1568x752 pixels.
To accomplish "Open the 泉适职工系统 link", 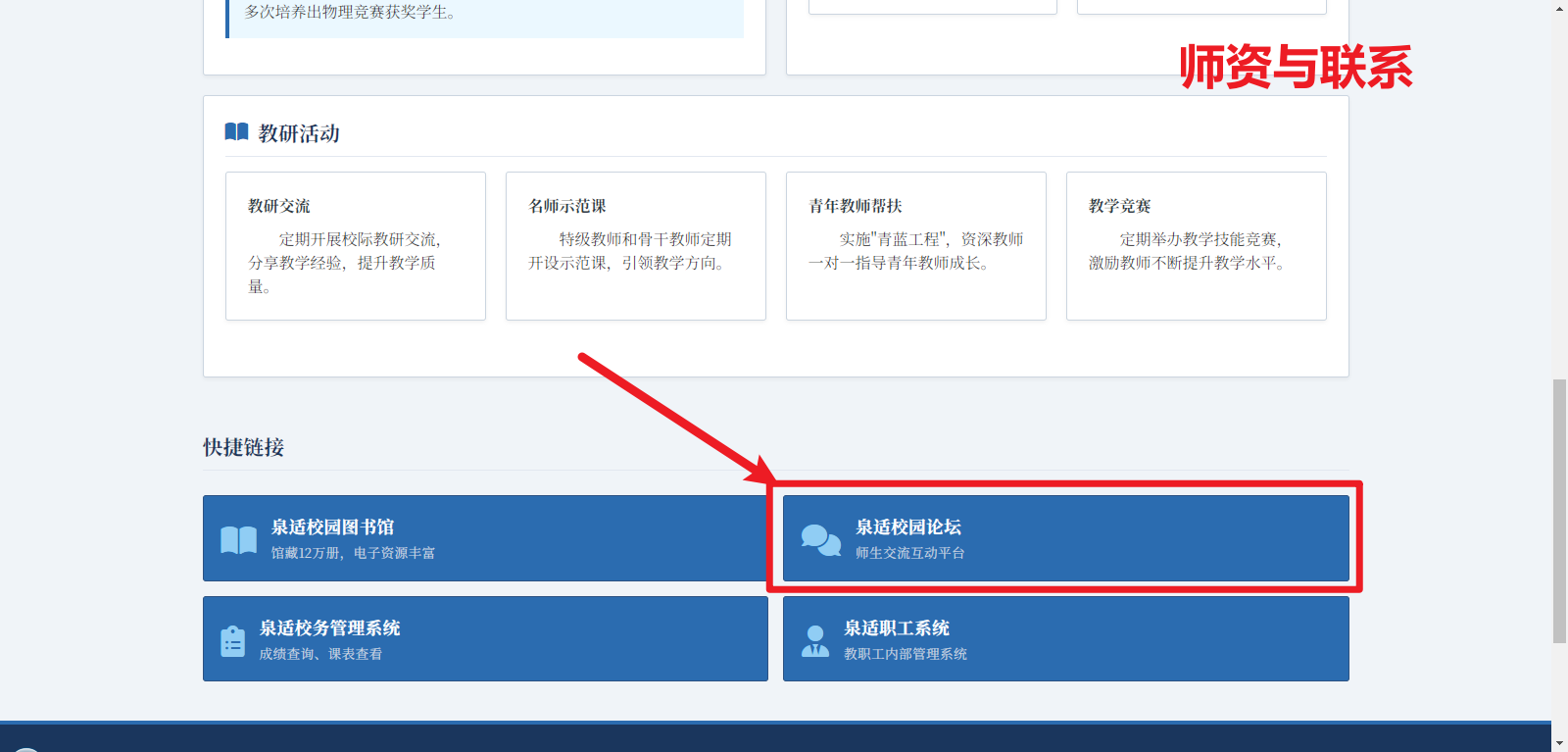I will (x=1065, y=638).
